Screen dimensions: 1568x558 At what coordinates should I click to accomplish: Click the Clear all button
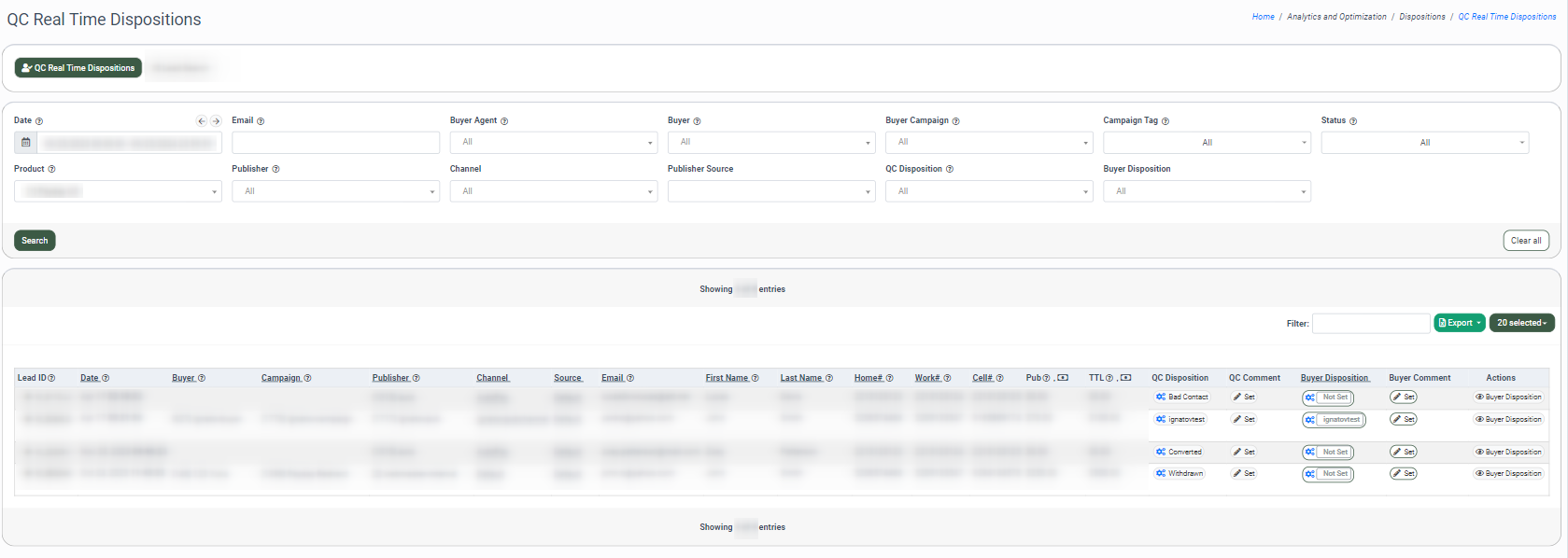click(x=1526, y=241)
